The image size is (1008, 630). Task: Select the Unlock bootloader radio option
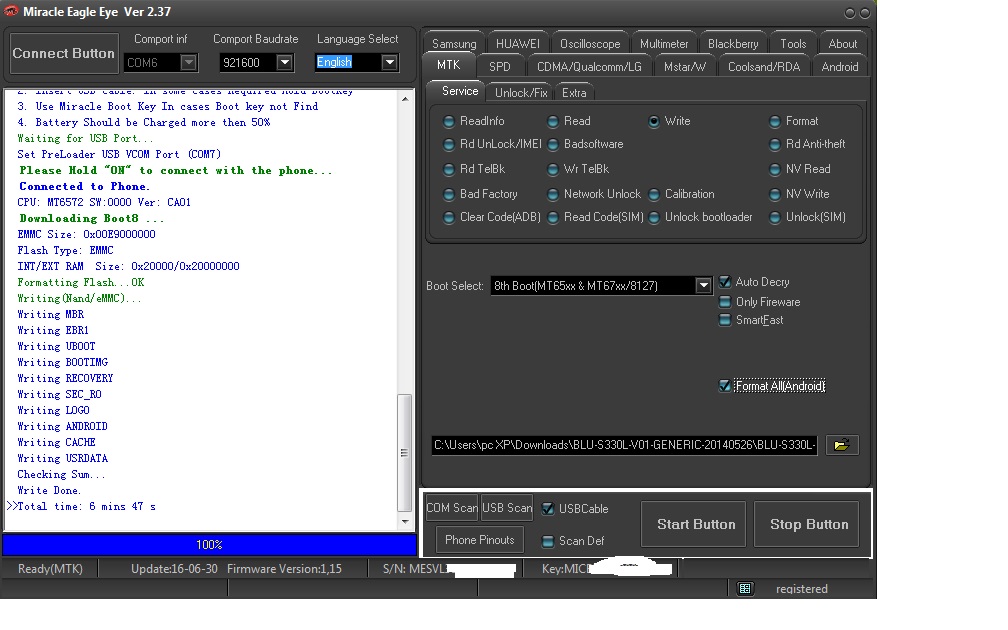(654, 218)
